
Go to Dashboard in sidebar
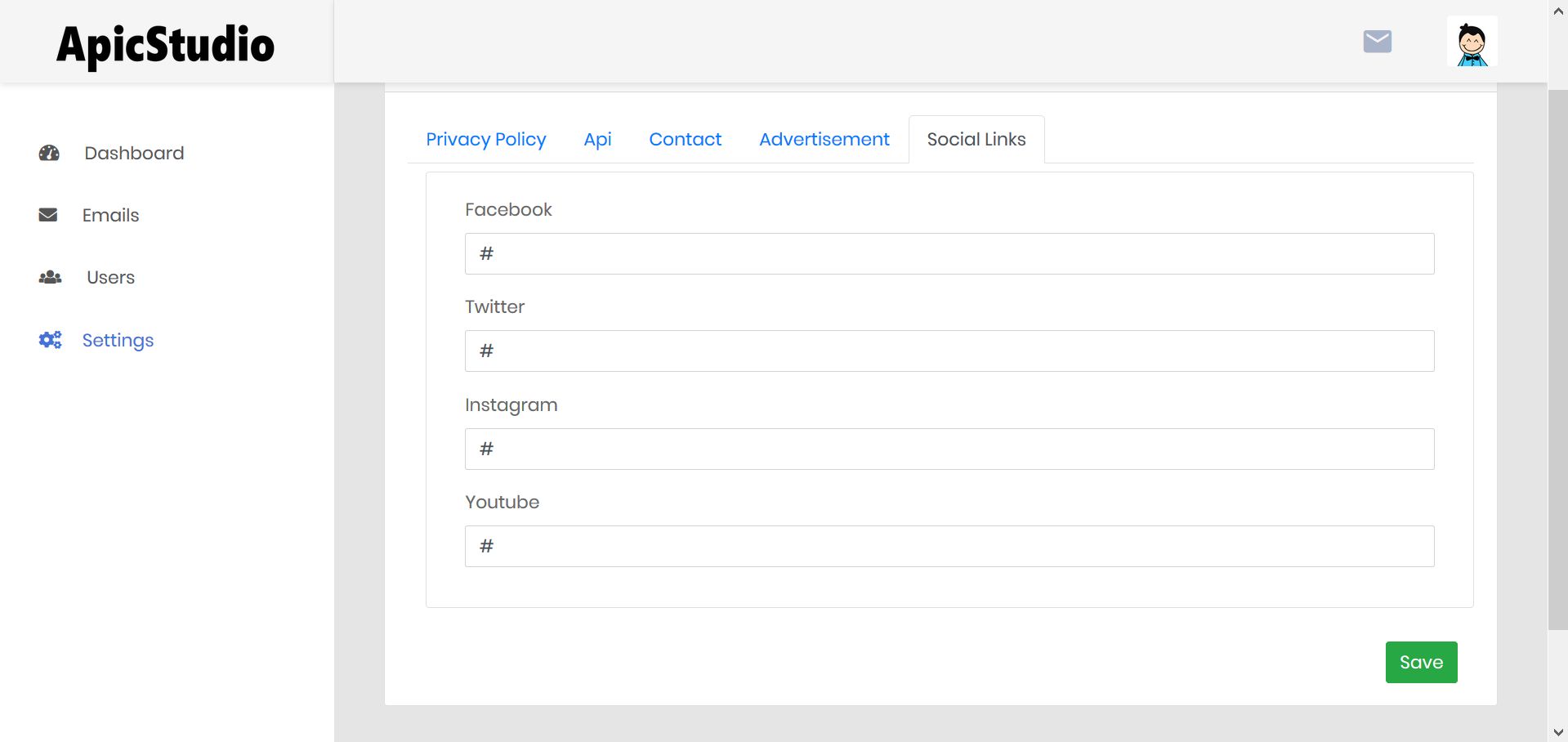134,153
